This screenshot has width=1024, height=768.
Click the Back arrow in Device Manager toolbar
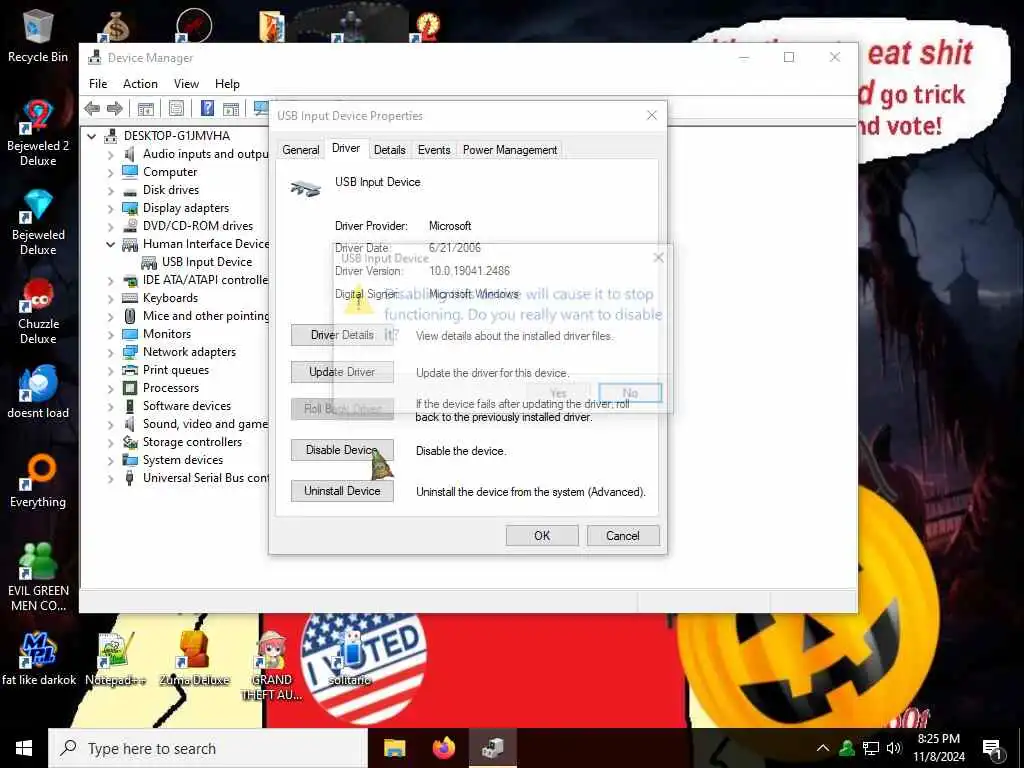[x=92, y=108]
